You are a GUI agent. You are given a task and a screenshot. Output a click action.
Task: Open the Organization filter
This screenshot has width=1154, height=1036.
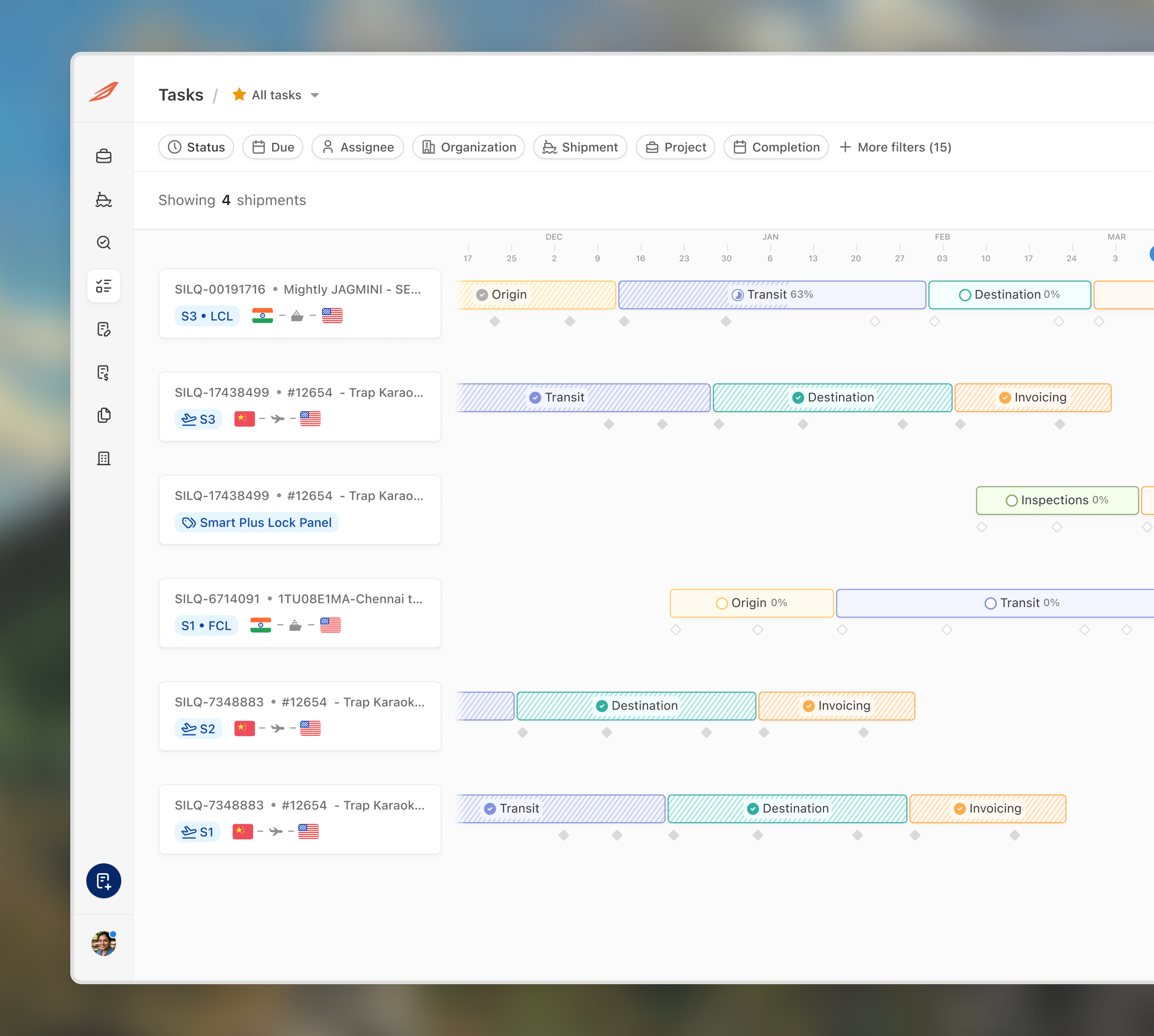click(x=469, y=147)
